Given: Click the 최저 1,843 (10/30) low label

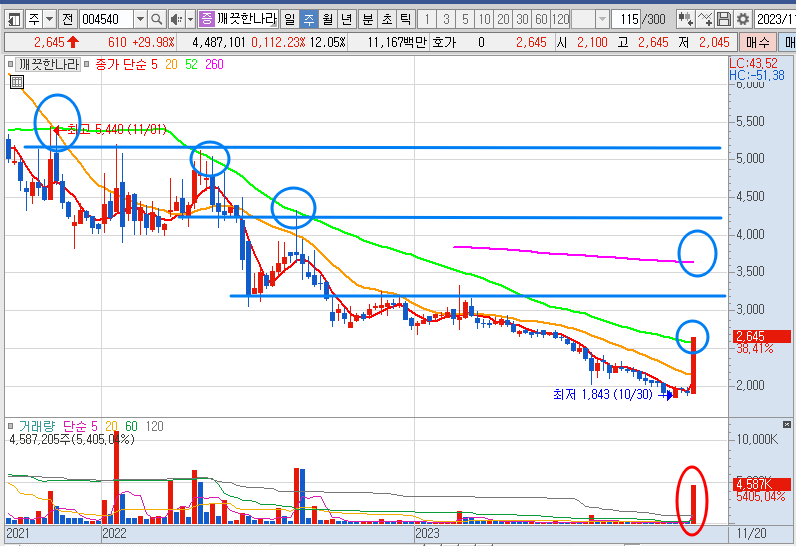Looking at the screenshot, I should click(x=603, y=394).
